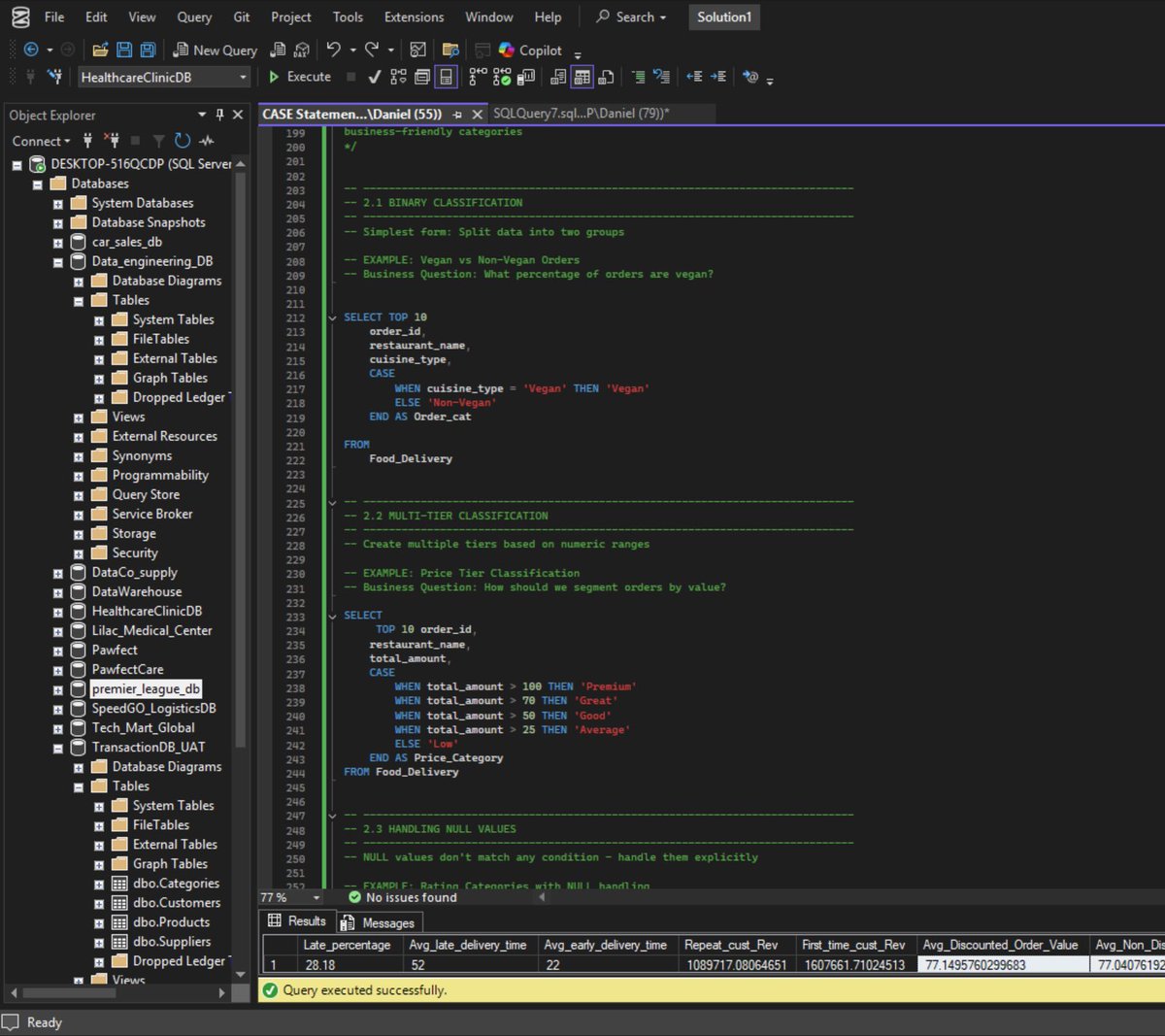Viewport: 1165px width, 1036px height.
Task: Increase indent of selected lines
Action: pyautogui.click(x=717, y=77)
